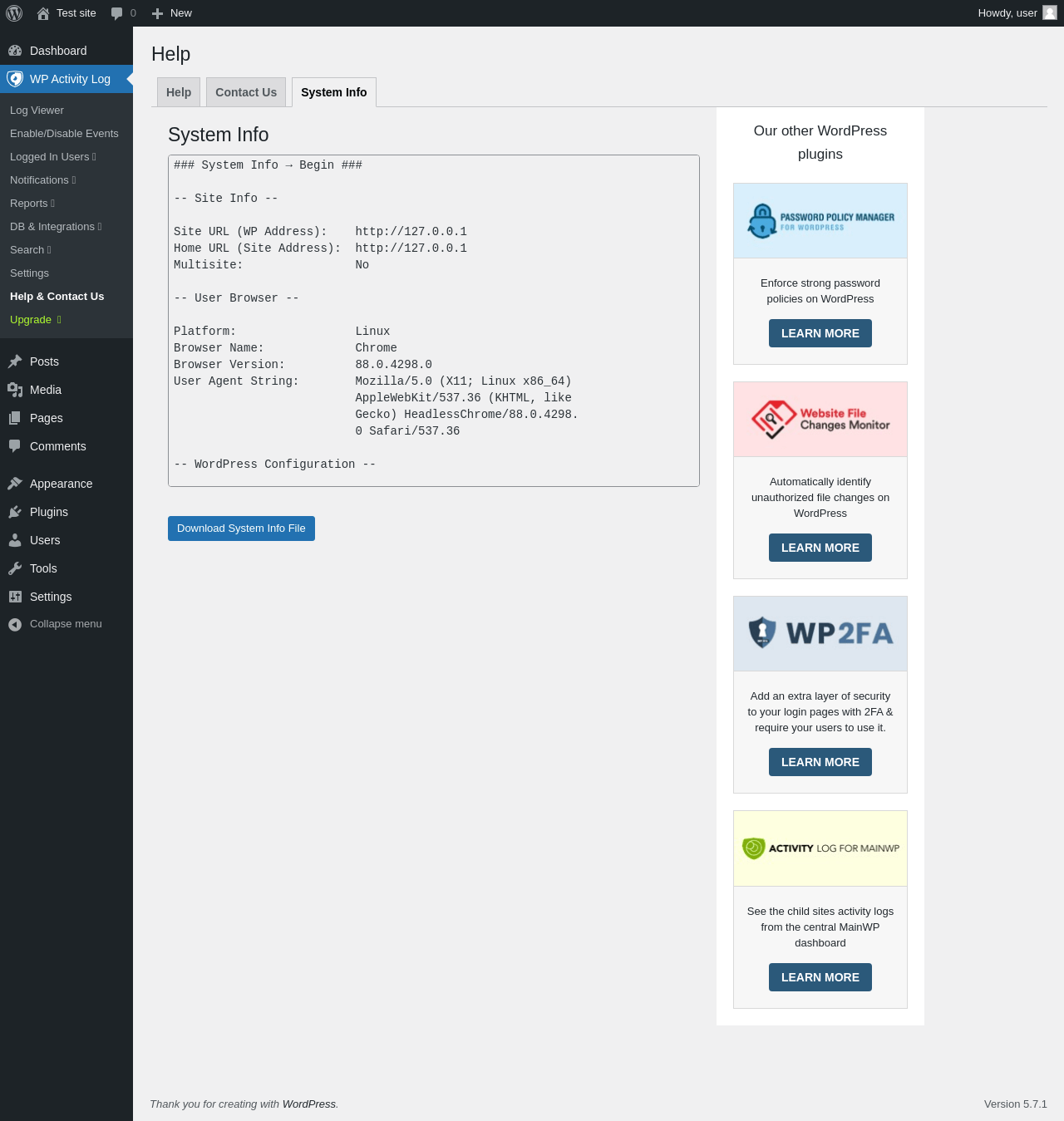Click Learn More for Activity Log for MainWP

(x=820, y=977)
